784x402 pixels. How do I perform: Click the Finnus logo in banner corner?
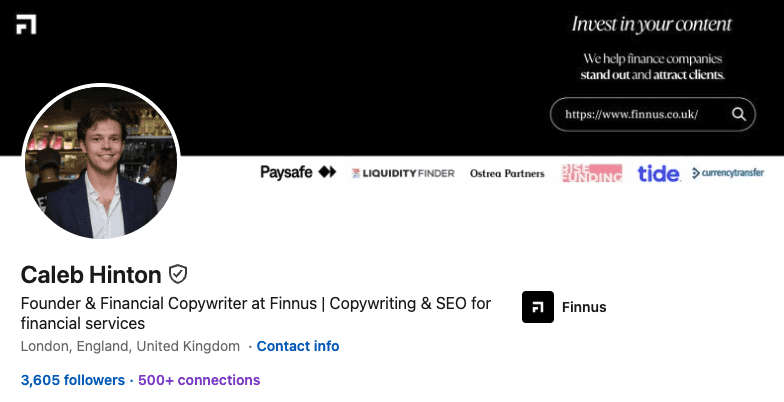coord(26,24)
